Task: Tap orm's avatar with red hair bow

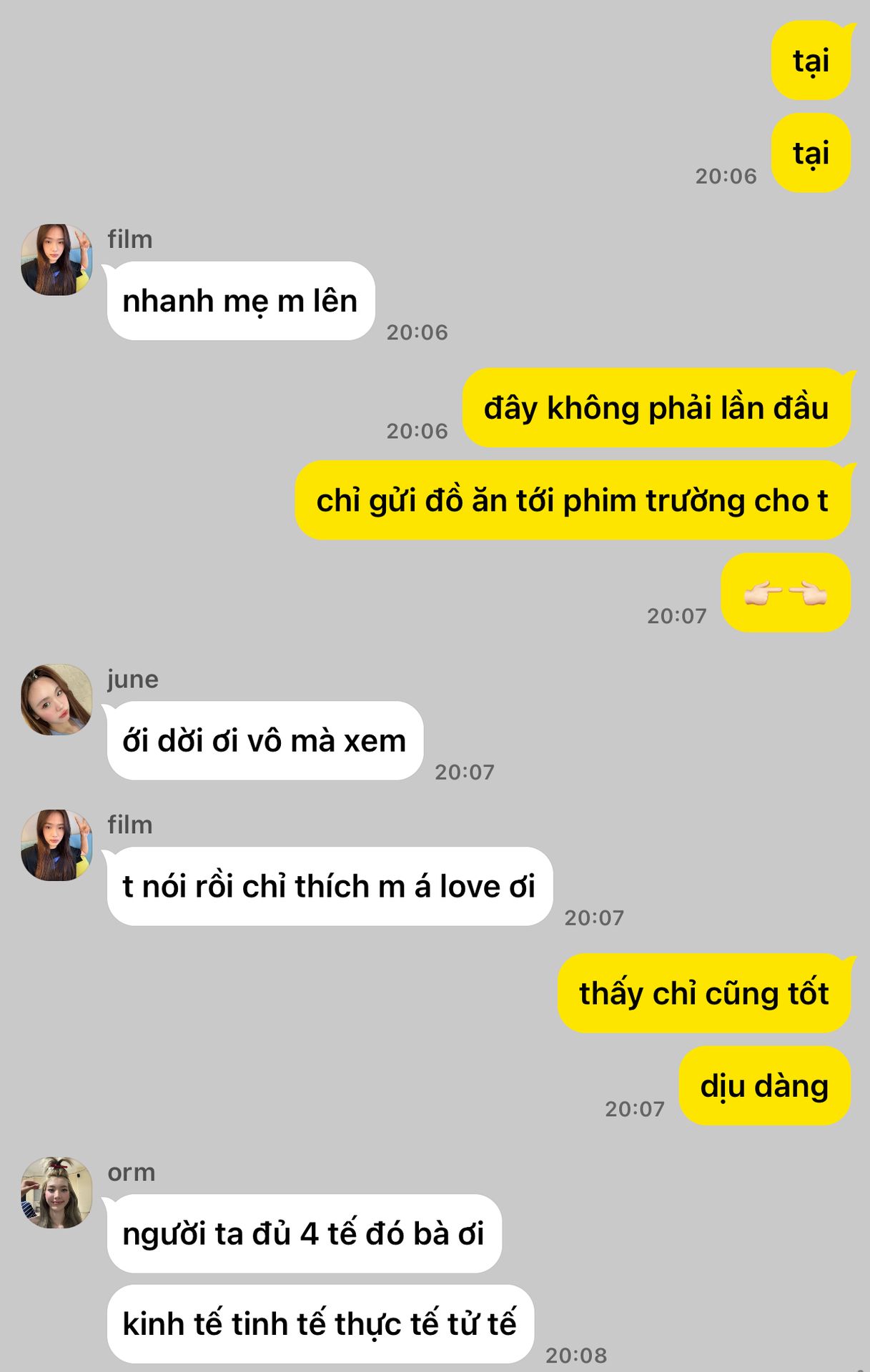Action: (56, 1193)
